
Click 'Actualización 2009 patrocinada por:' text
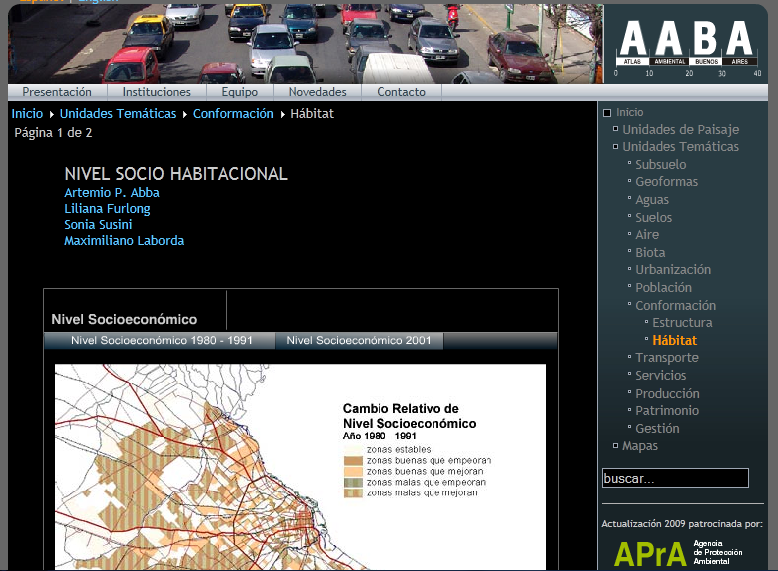pos(682,523)
